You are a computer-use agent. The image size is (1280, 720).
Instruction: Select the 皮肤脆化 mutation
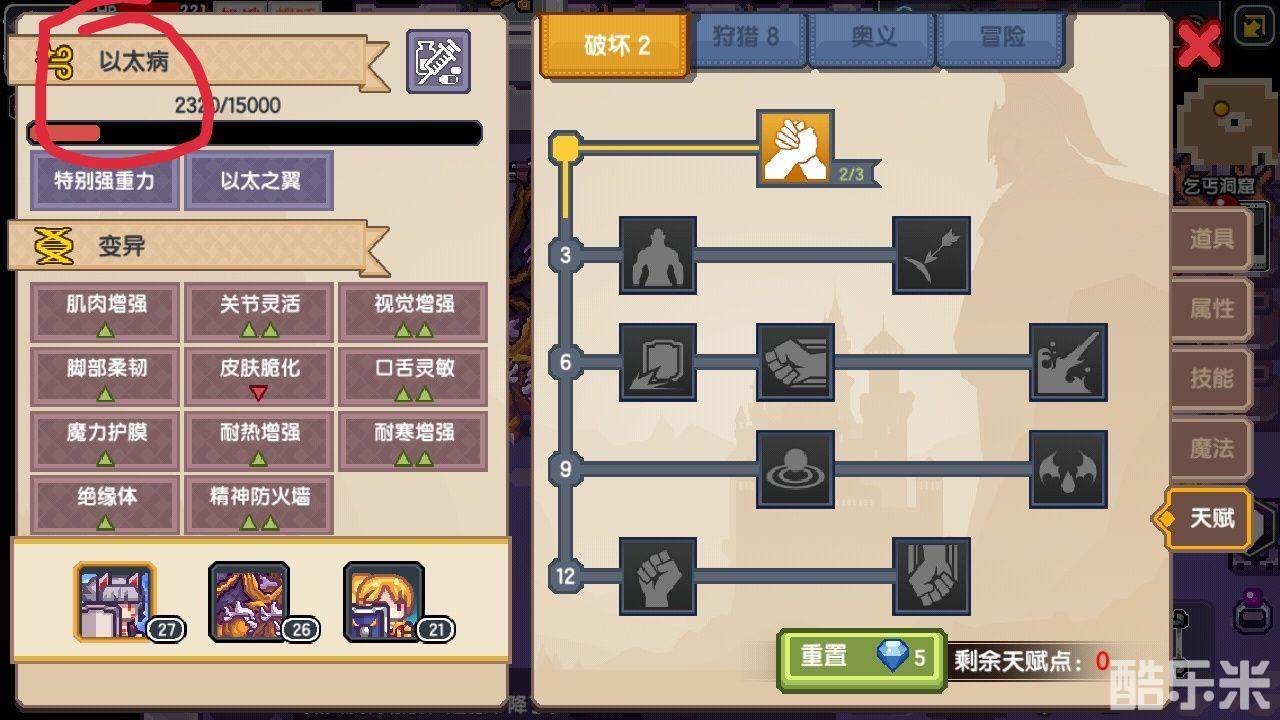(259, 377)
